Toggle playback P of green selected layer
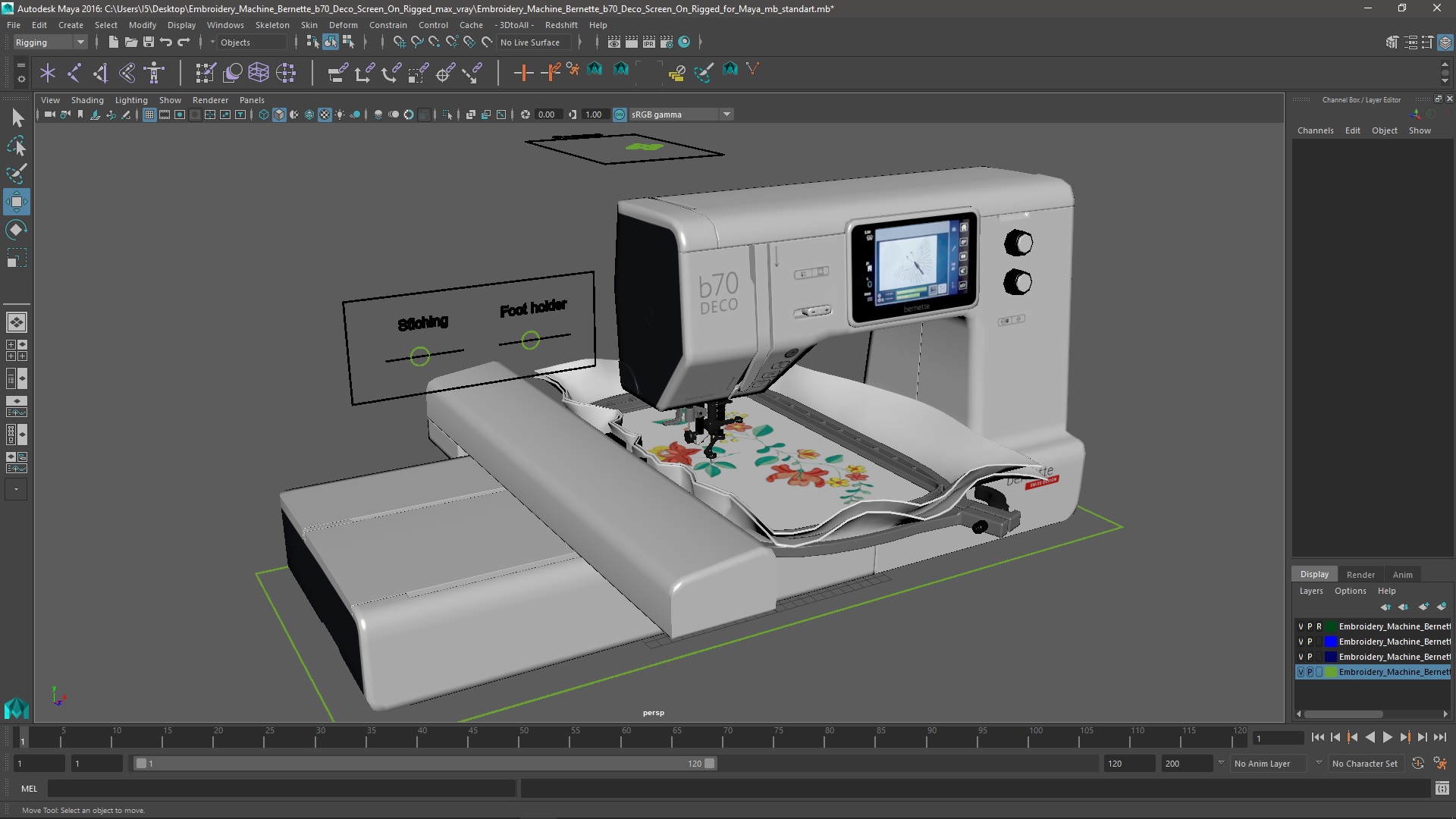Screen dimensions: 1456x819 tap(1310, 672)
